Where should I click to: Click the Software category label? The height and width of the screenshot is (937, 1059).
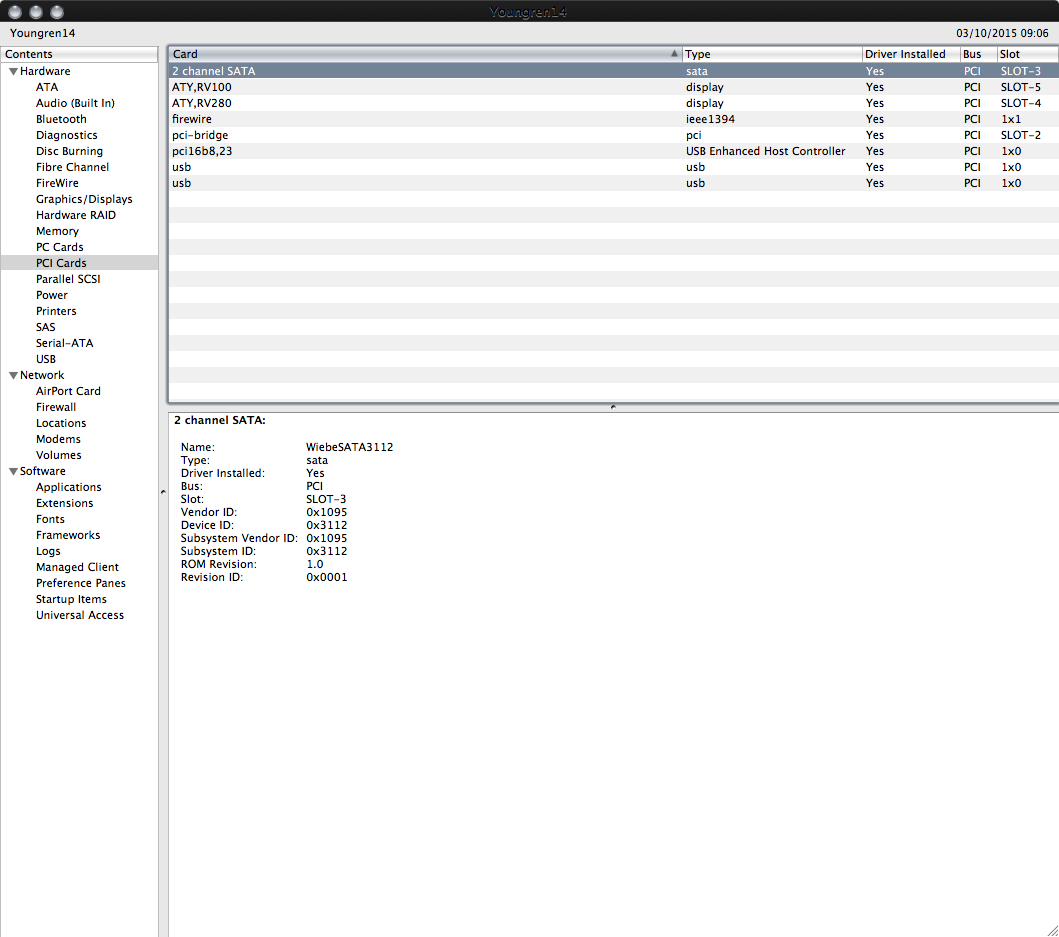point(43,472)
